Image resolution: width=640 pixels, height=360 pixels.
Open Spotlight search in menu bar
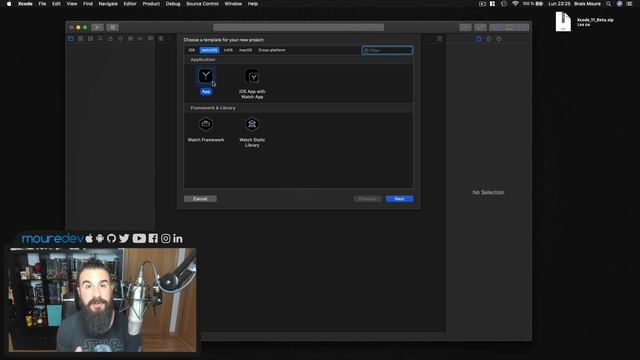coord(609,4)
